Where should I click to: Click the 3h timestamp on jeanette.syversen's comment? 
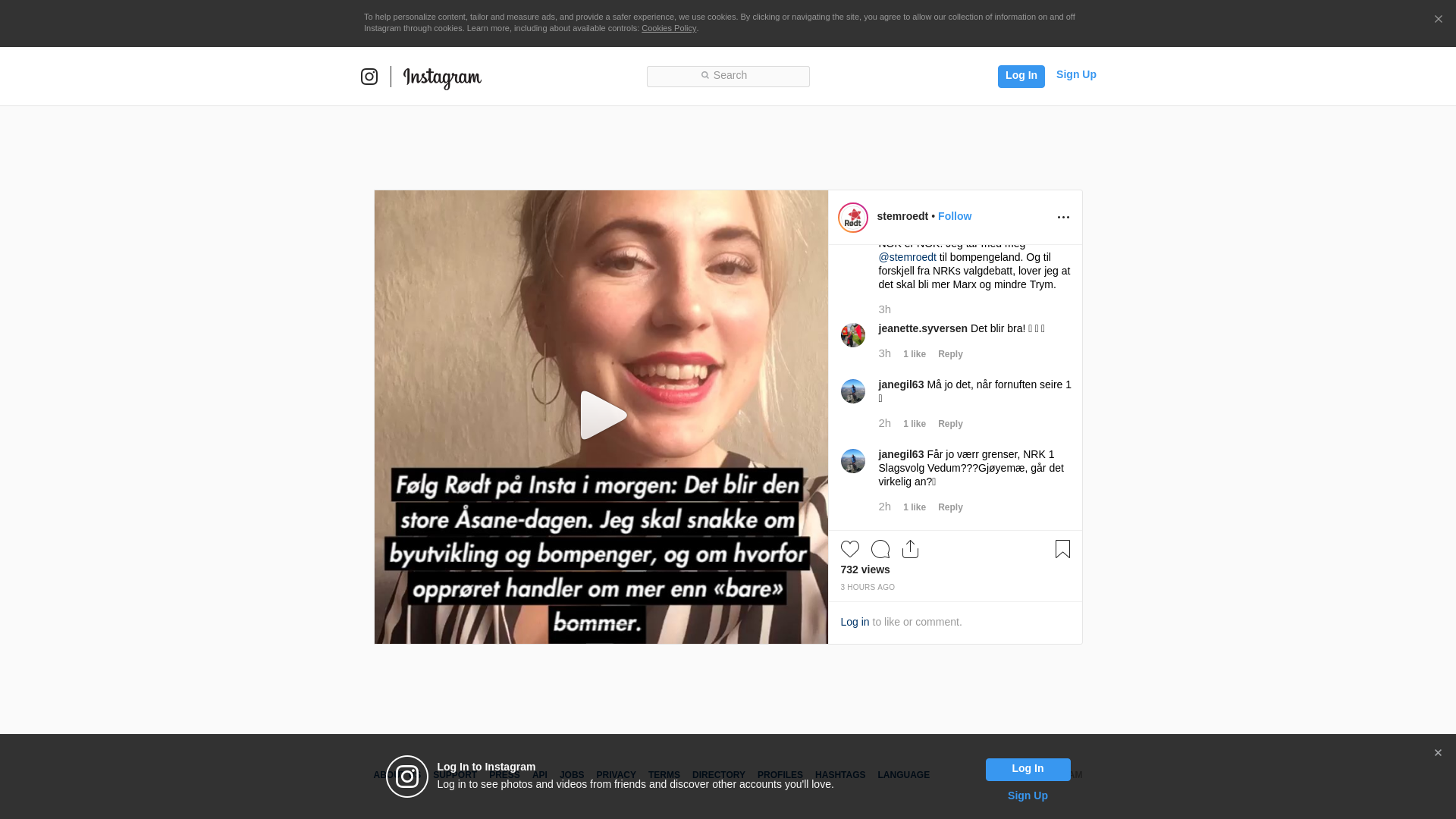tap(885, 353)
